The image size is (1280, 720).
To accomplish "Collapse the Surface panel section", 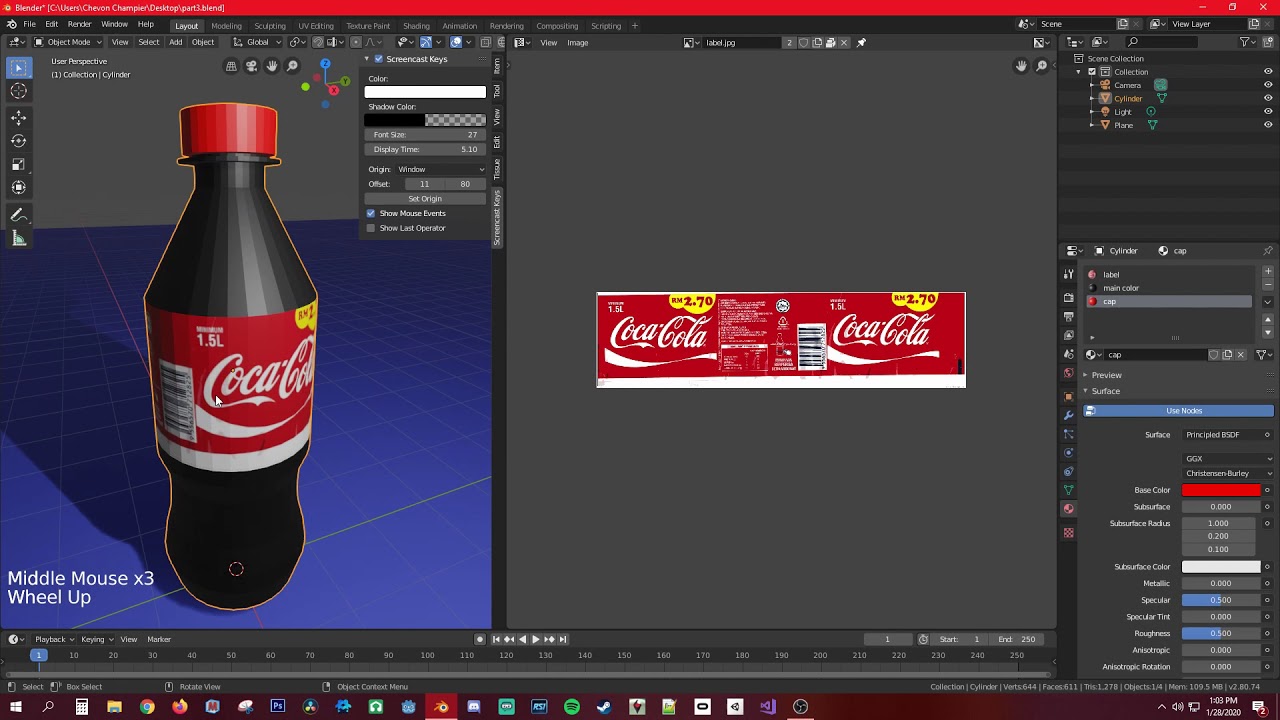I will pyautogui.click(x=1105, y=391).
